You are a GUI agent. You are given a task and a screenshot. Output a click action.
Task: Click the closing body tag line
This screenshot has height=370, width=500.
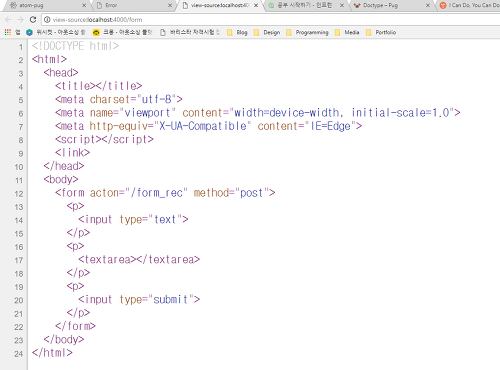click(64, 339)
